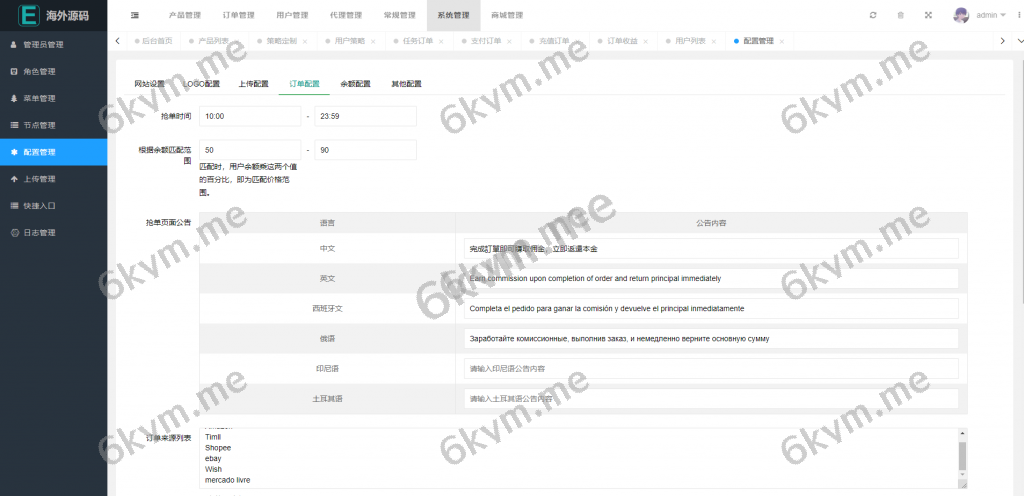Screen dimensions: 1024x496
Task: Click the 快捷入口 sidebar icon
Action: click(x=14, y=206)
